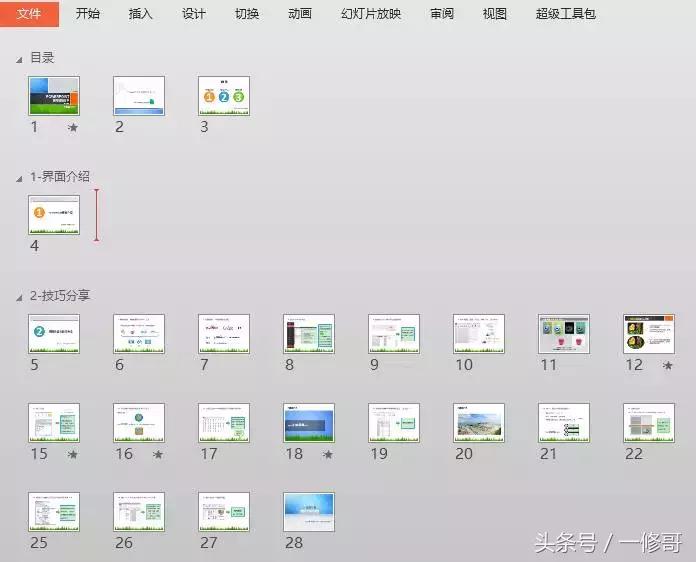
Task: Open the 幻灯片放映 slide show tab
Action: click(371, 14)
